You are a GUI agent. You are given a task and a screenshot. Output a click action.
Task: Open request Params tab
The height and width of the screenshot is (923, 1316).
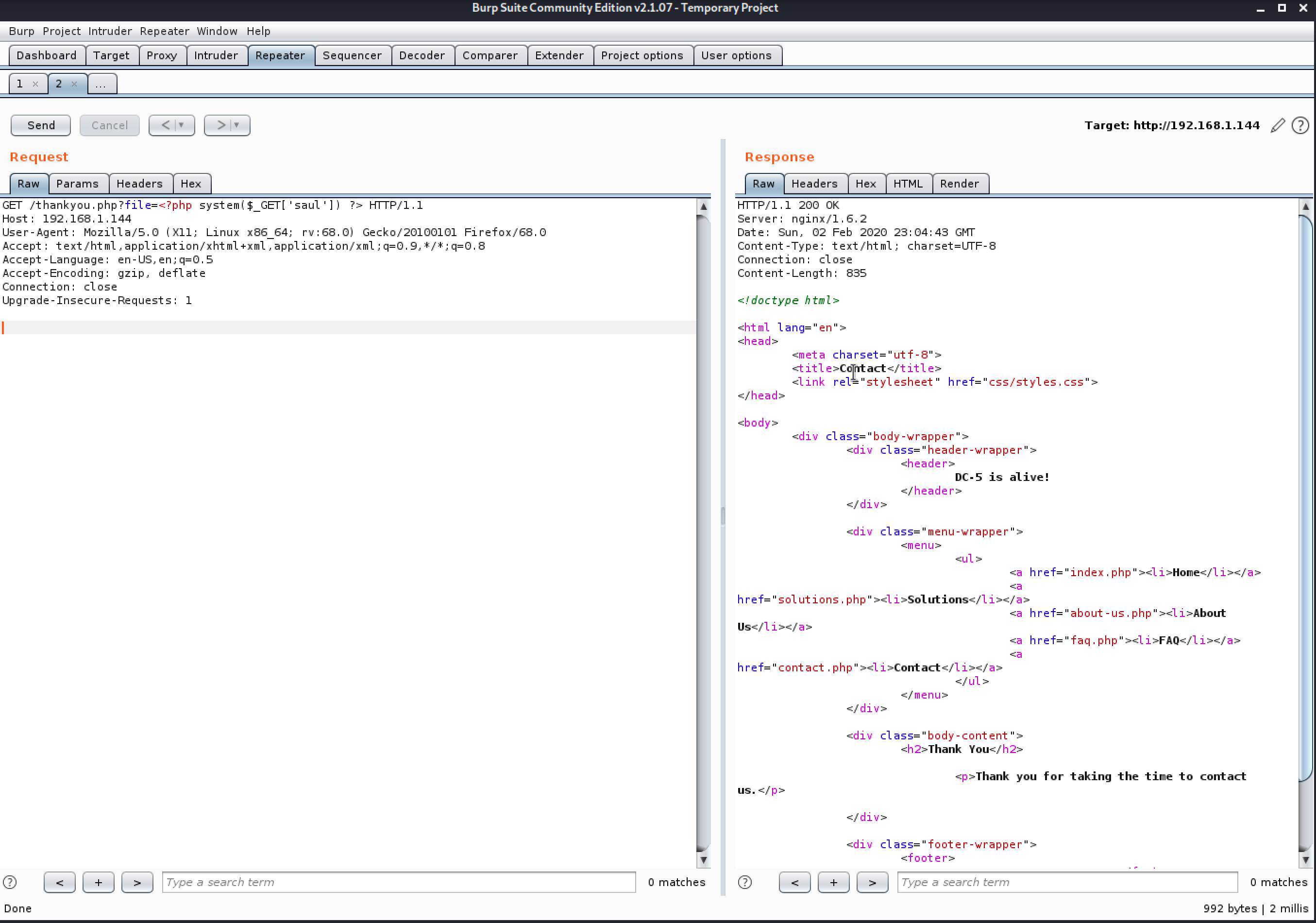(77, 184)
